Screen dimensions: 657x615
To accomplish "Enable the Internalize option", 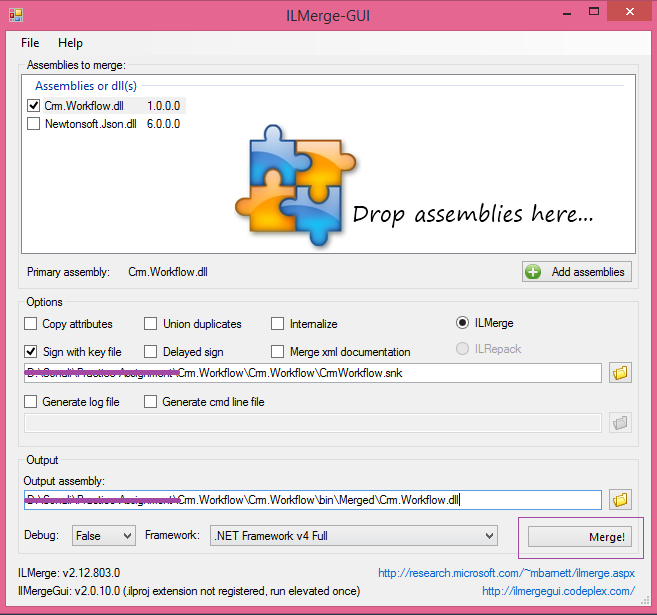I will [277, 324].
